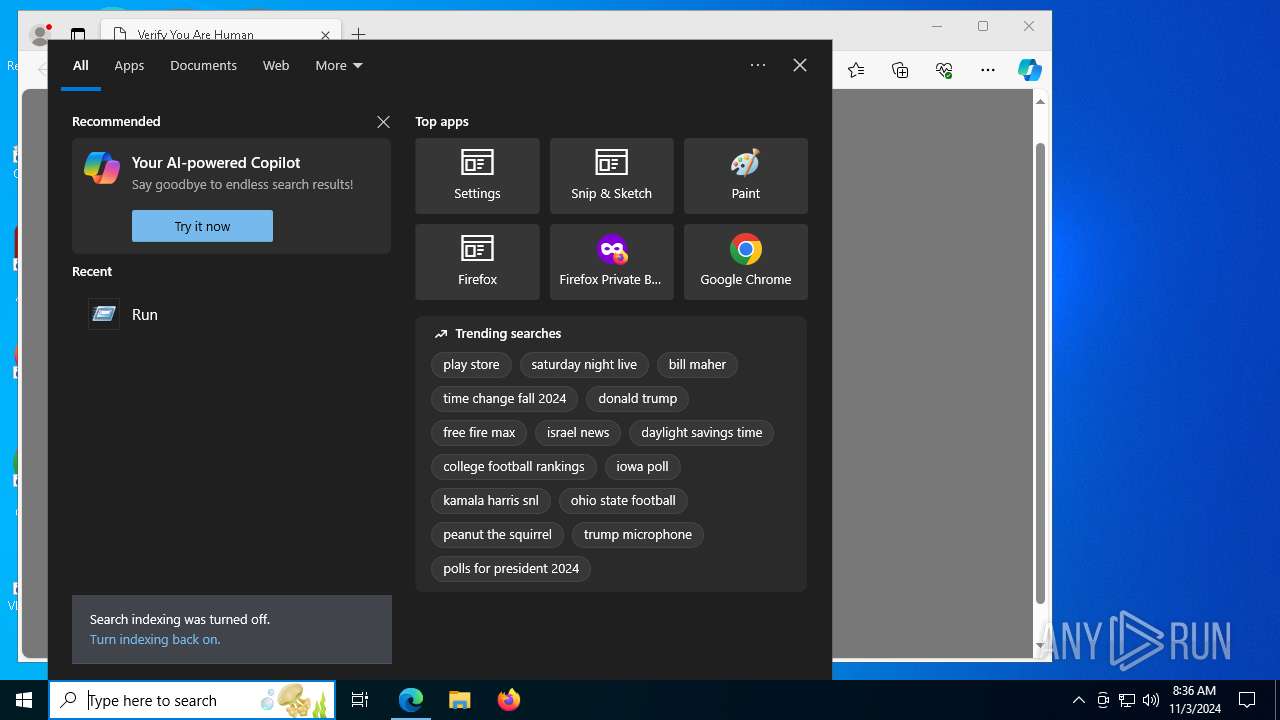The height and width of the screenshot is (720, 1280).
Task: Open volume control in tray
Action: coord(1150,700)
